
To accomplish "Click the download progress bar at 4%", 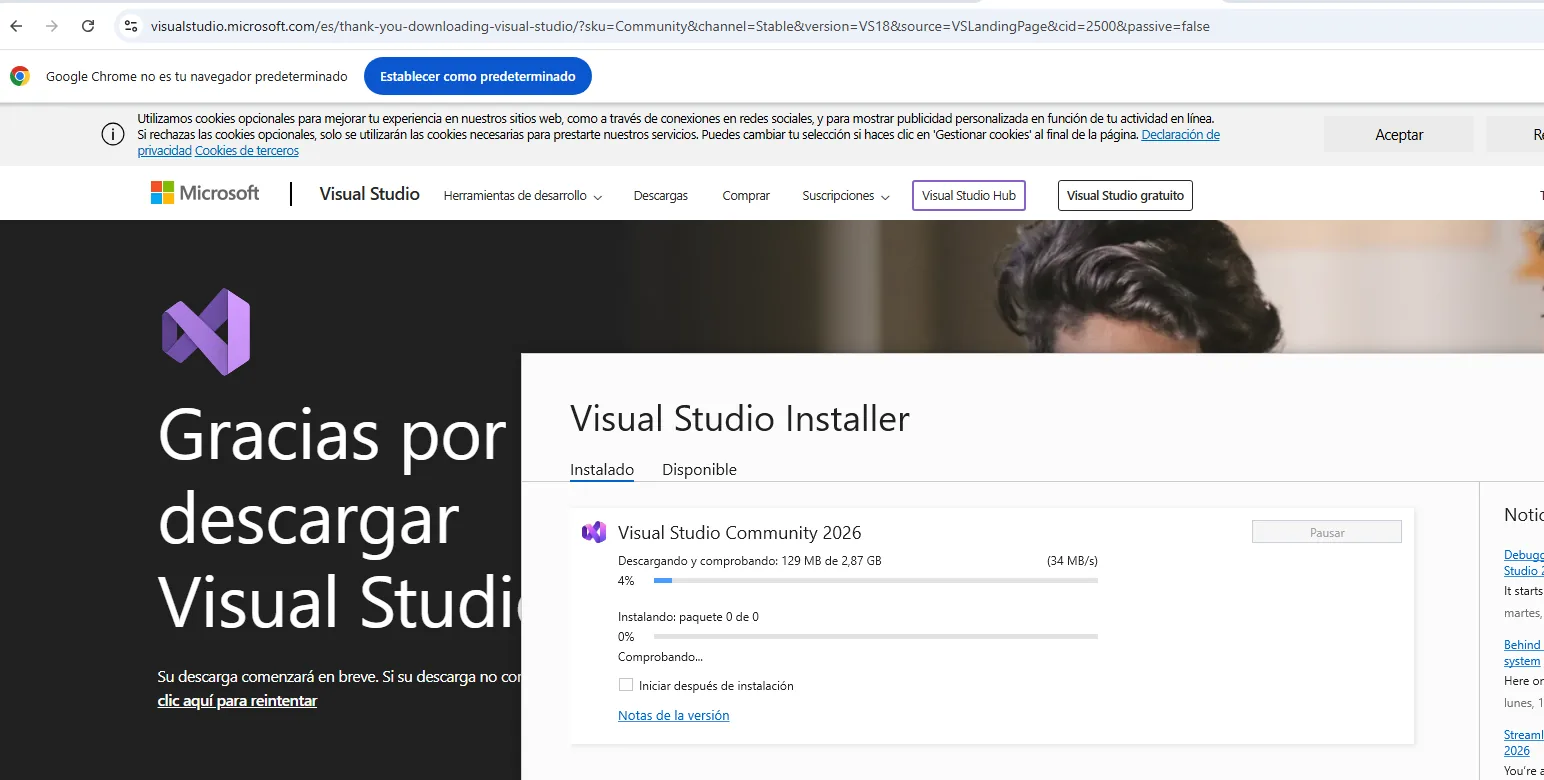I will click(876, 580).
